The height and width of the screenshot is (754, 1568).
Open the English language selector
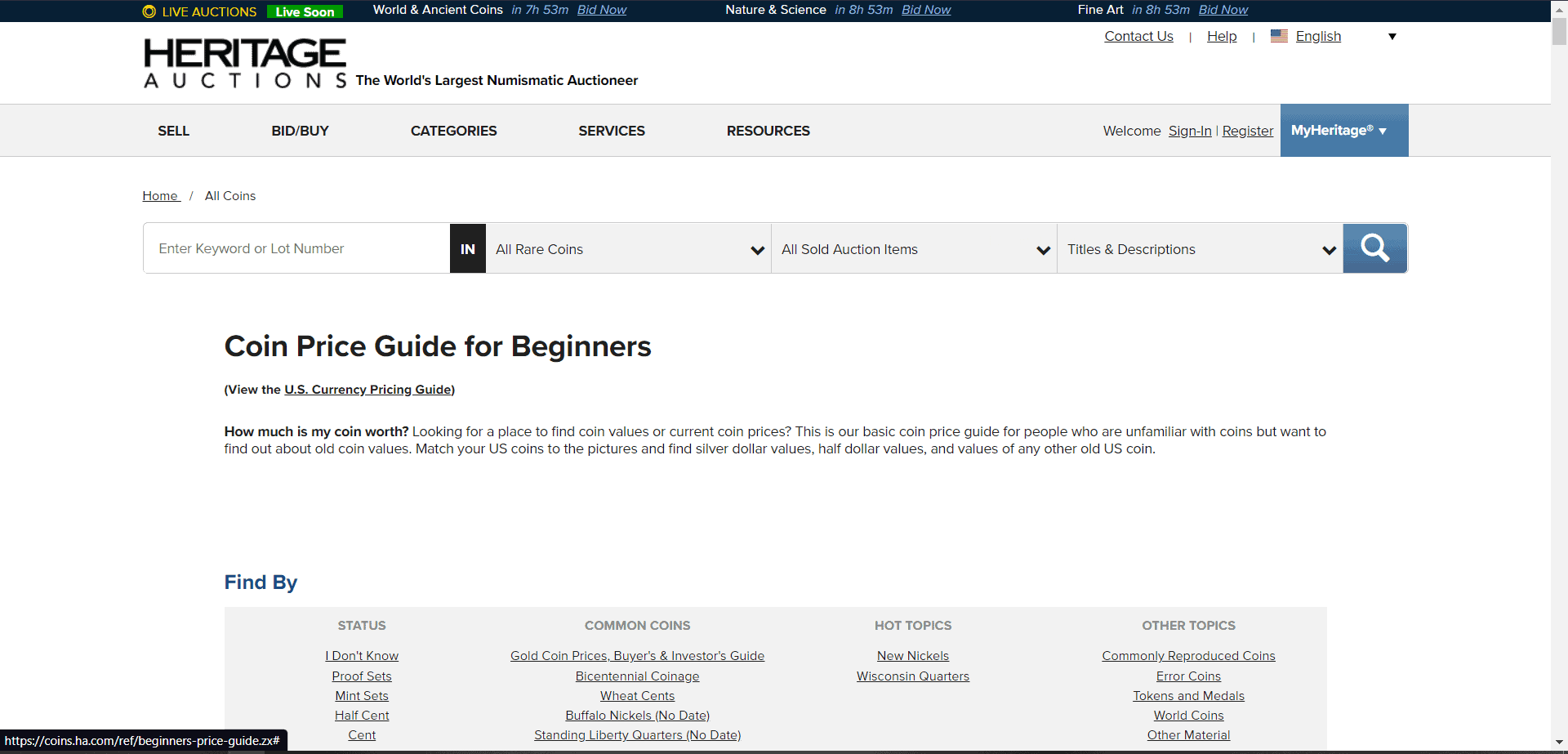tap(1317, 36)
